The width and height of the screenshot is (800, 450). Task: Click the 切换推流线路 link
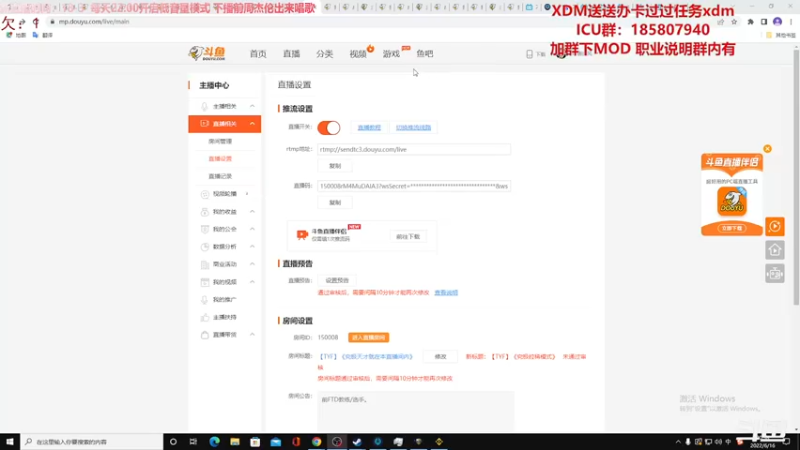[413, 128]
